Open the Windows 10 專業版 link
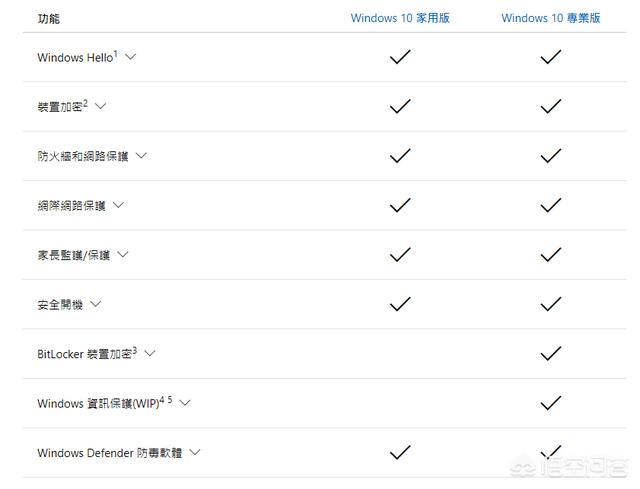Image resolution: width=640 pixels, height=489 pixels. (x=550, y=18)
